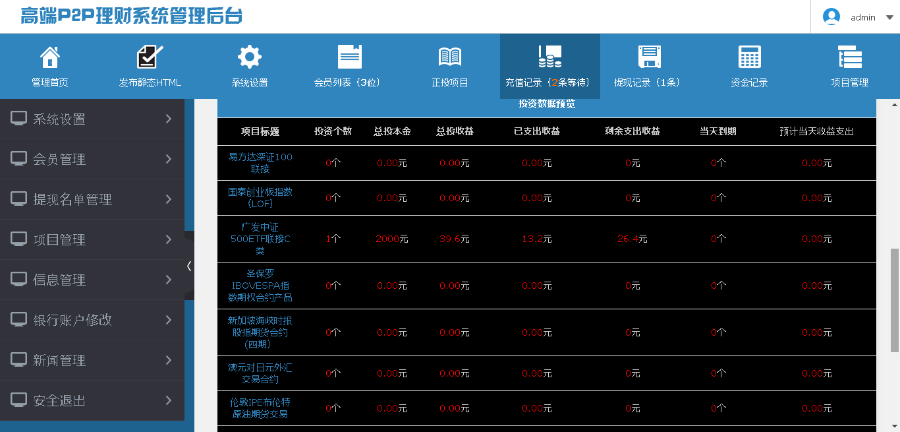This screenshot has height=432, width=900.
Task: Click the vertical scrollbar thumb
Action: [894, 299]
